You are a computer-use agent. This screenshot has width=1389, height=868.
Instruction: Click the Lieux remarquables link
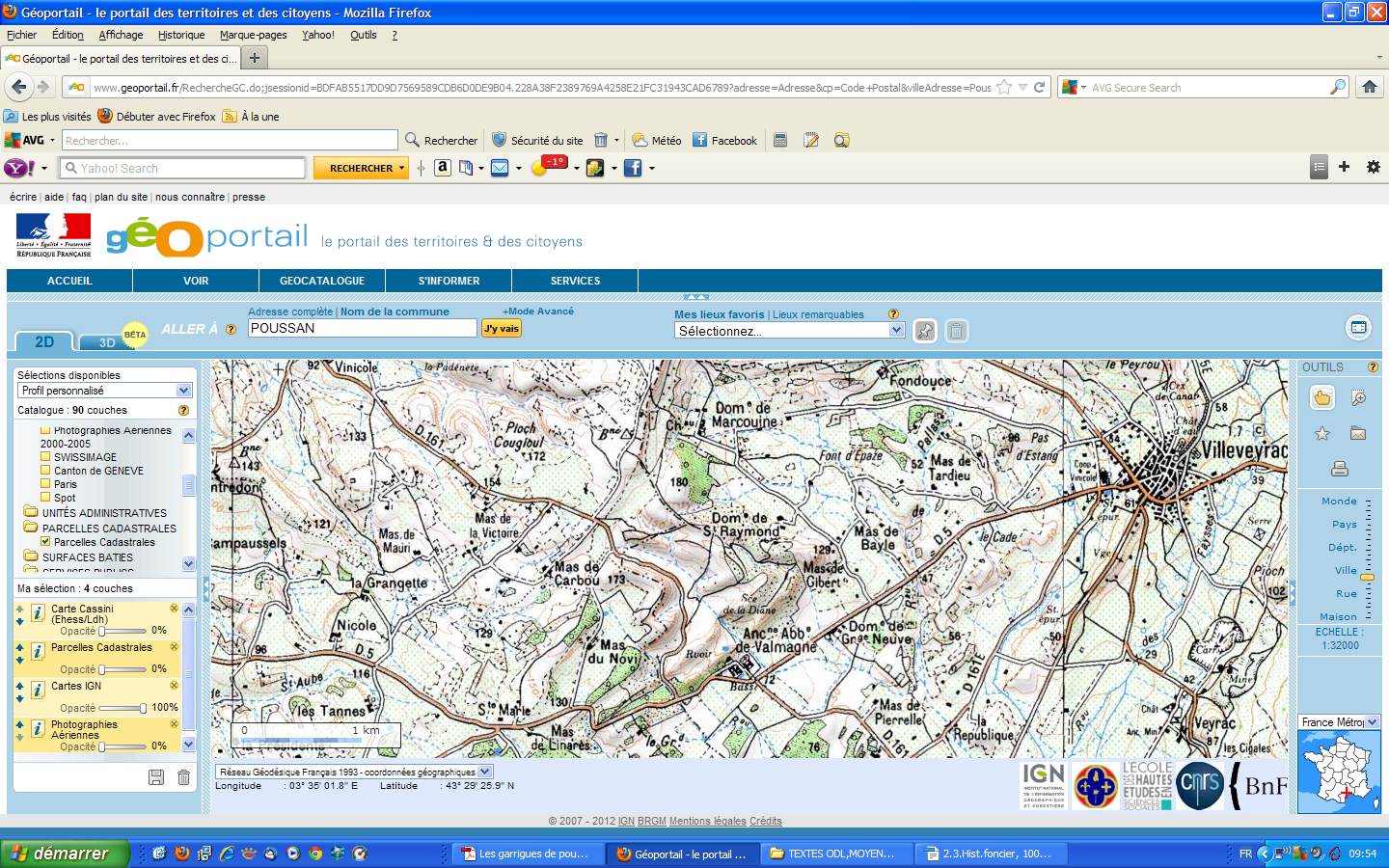pyautogui.click(x=818, y=314)
